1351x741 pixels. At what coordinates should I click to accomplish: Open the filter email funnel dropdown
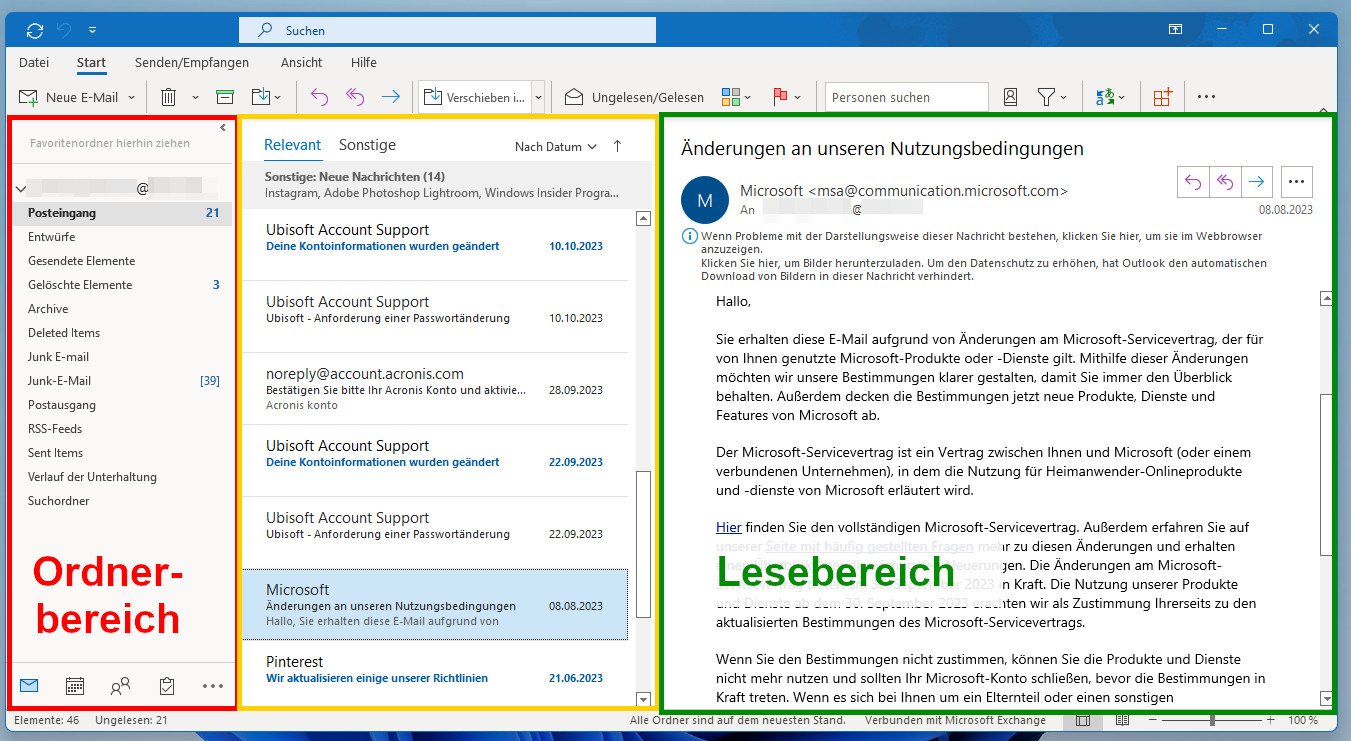pyautogui.click(x=1052, y=97)
